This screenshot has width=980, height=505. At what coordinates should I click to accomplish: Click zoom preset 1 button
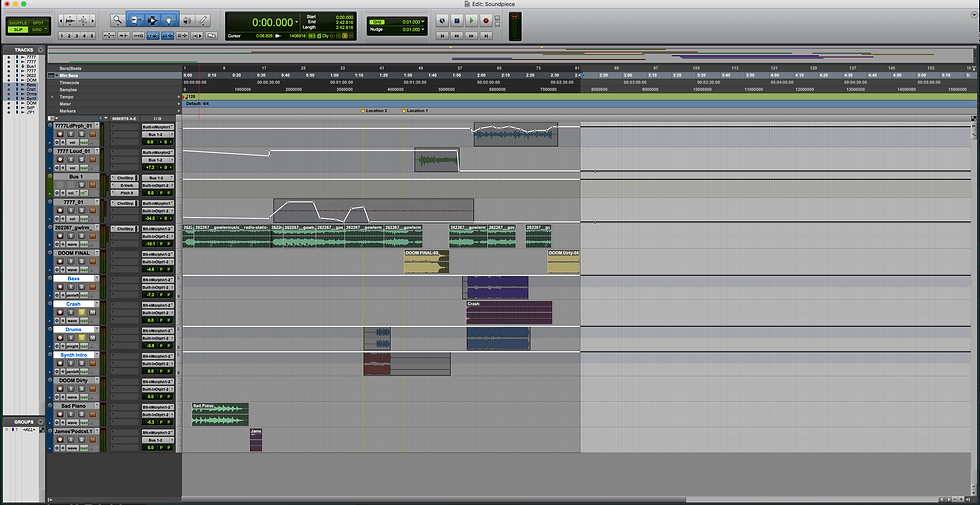pos(62,36)
